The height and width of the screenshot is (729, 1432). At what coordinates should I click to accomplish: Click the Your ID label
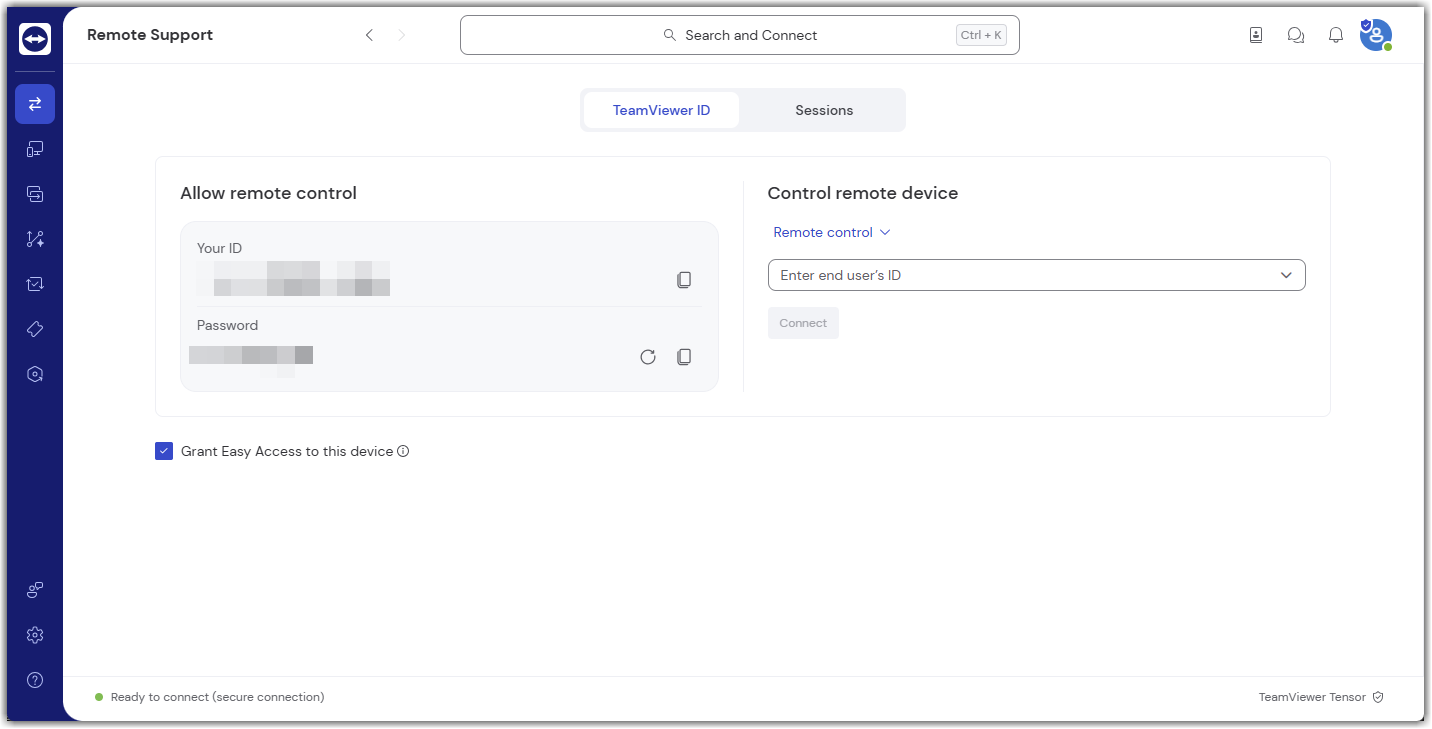pos(219,248)
